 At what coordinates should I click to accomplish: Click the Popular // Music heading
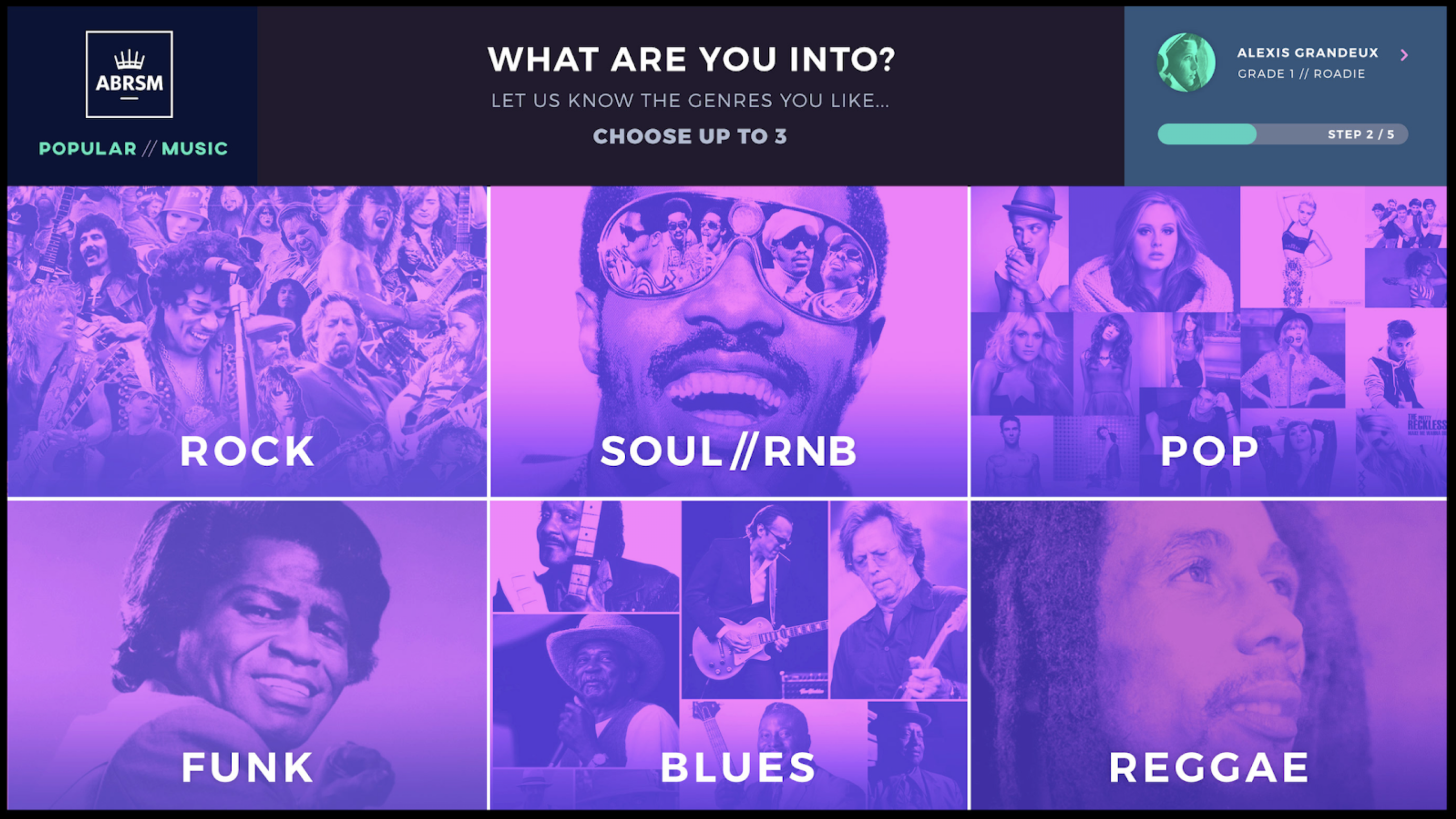(133, 149)
